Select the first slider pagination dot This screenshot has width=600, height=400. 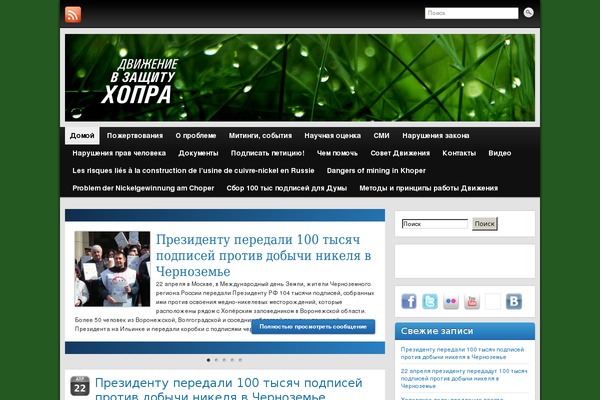click(209, 360)
